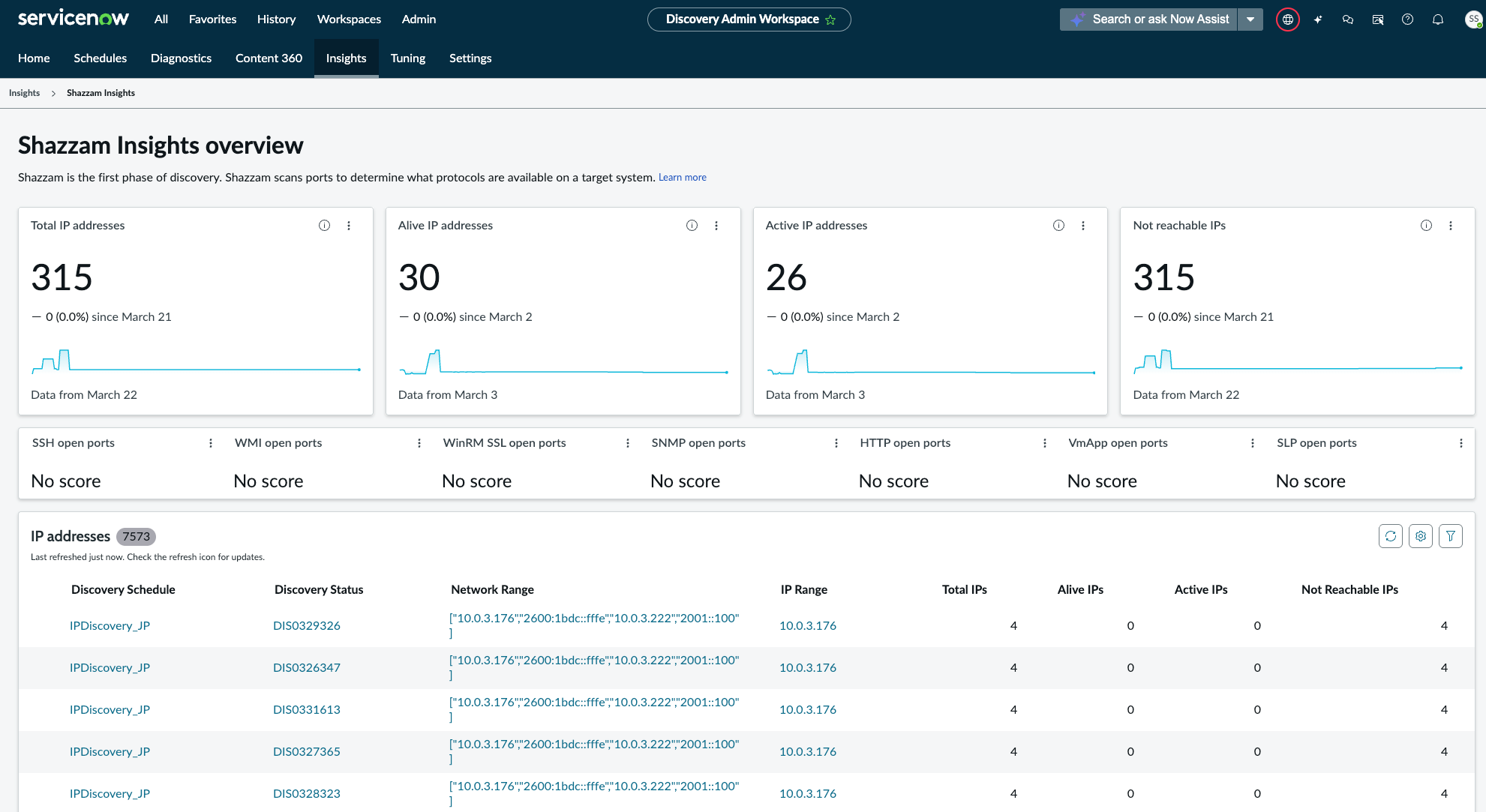Viewport: 1486px width, 812px height.
Task: Switch to the Home tab
Action: click(34, 58)
